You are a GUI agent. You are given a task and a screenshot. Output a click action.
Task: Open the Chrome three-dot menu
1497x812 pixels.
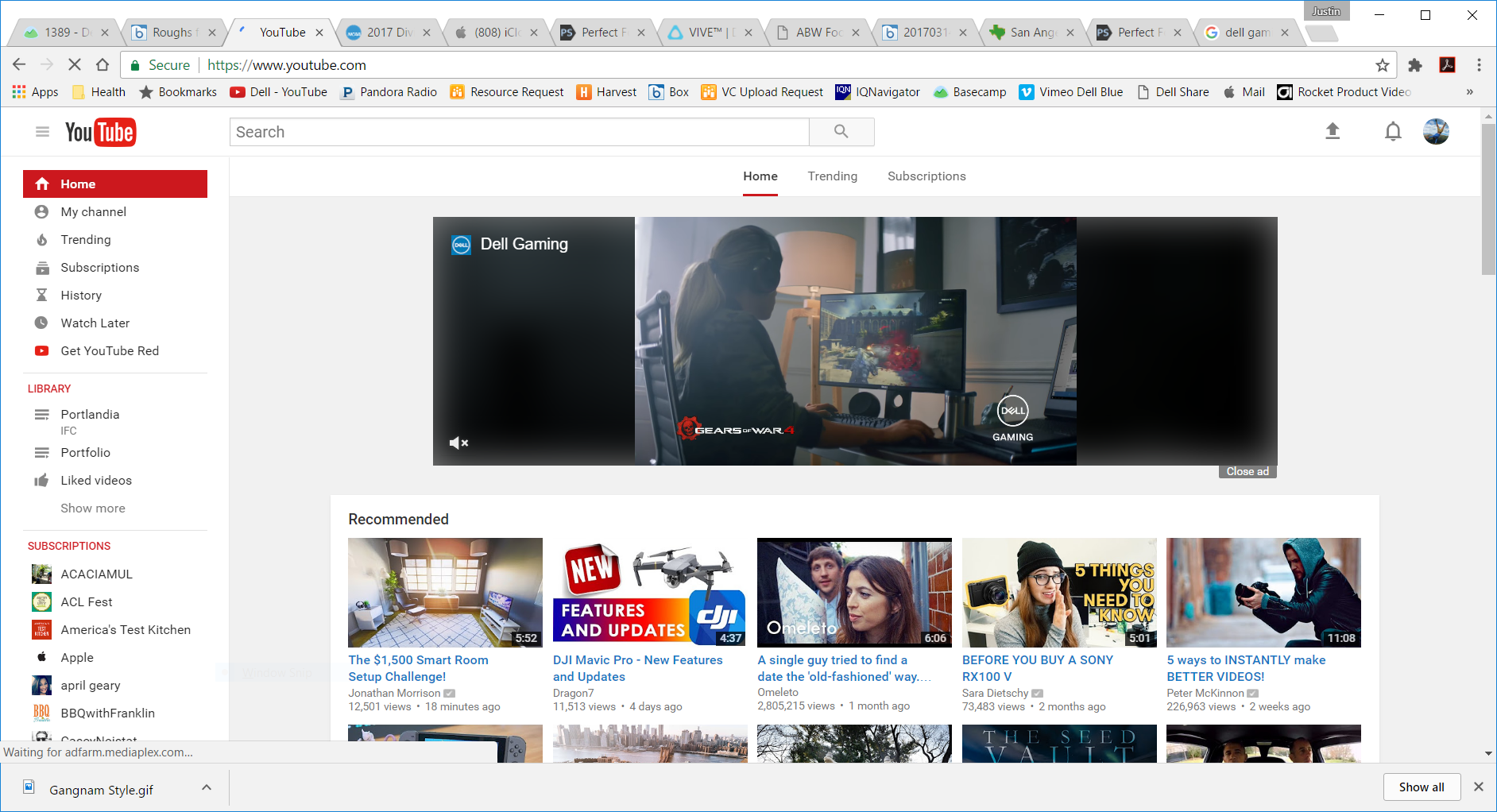coord(1479,65)
